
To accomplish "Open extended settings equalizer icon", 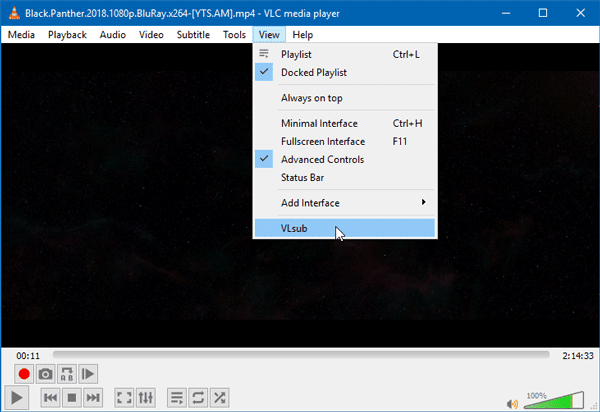I will click(x=147, y=398).
